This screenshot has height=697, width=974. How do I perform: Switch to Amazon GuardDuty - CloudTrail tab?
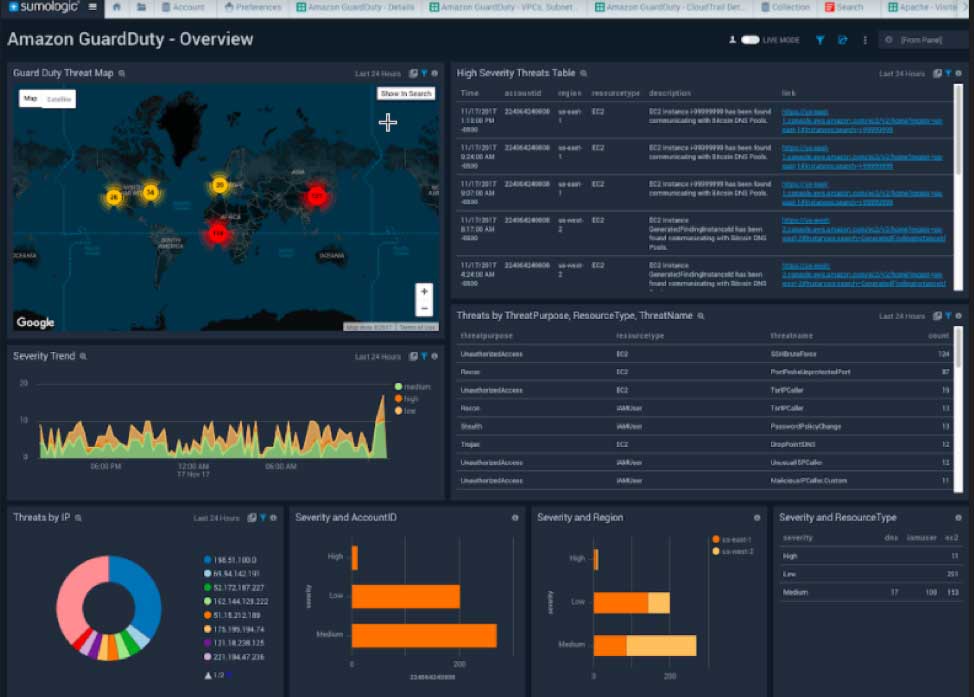(x=668, y=7)
